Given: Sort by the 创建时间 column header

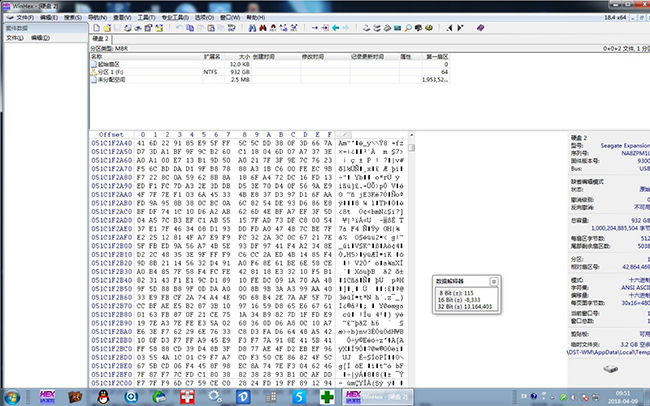Looking at the screenshot, I should [276, 56].
